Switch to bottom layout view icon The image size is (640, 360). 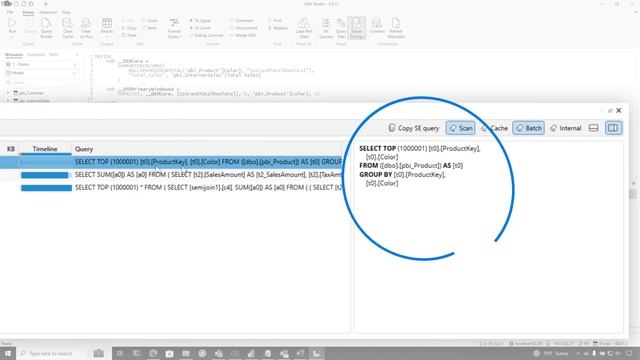point(593,128)
